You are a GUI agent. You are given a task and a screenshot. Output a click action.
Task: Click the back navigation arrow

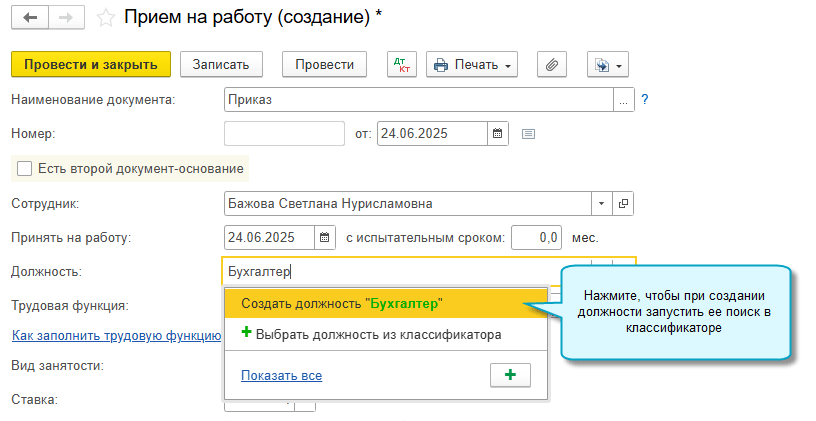30,17
